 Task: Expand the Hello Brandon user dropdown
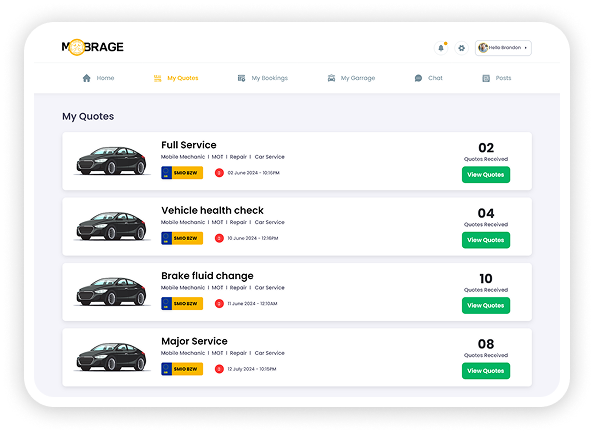[x=503, y=48]
